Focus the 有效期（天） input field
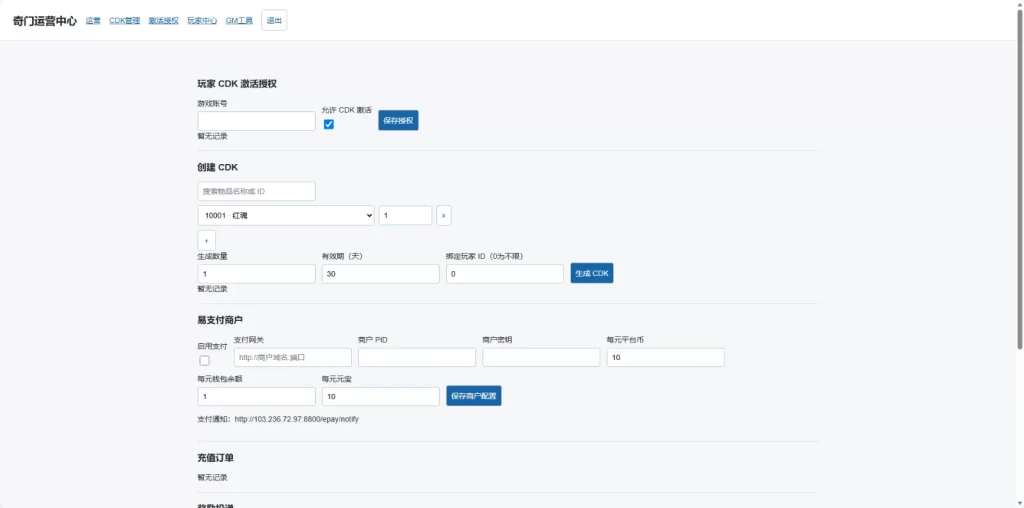1024x508 pixels. click(381, 274)
